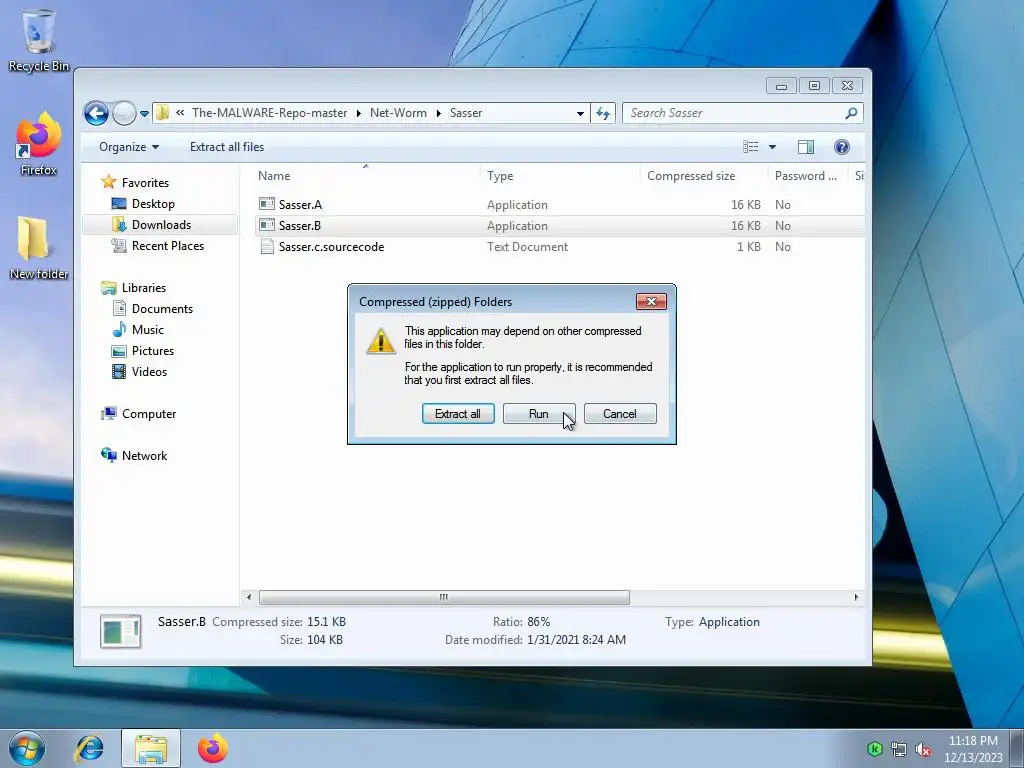1024x768 pixels.
Task: Click the network tray icon
Action: (x=899, y=749)
